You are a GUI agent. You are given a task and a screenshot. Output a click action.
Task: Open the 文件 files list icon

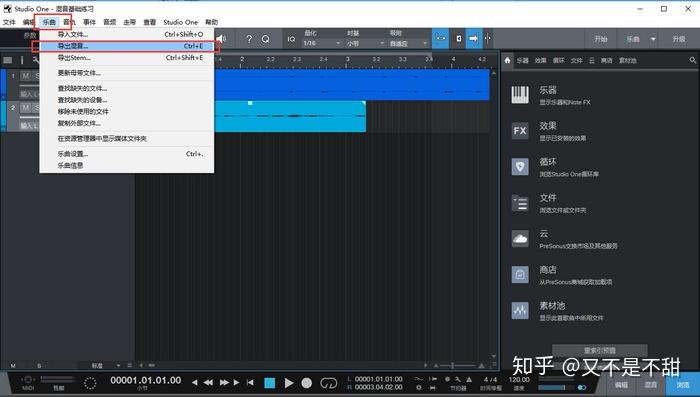[520, 203]
